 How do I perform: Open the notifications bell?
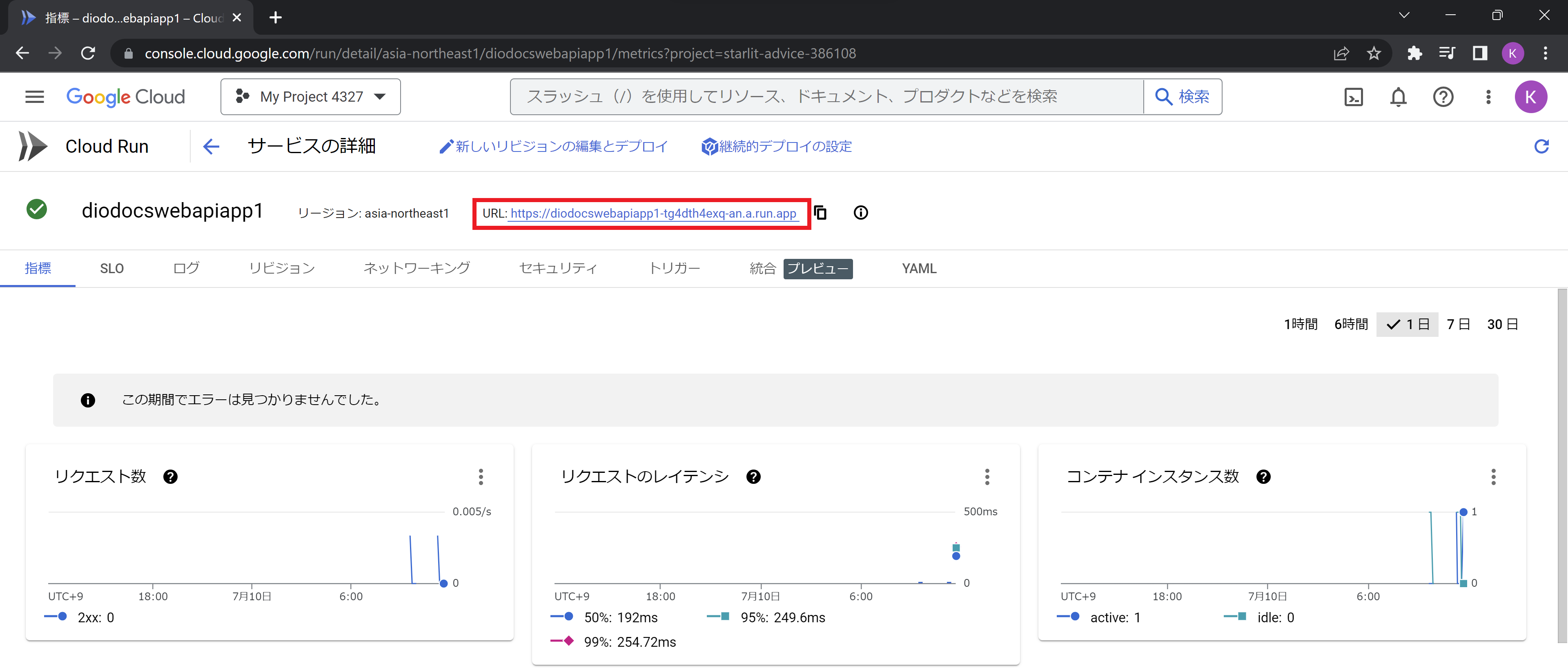[x=1398, y=97]
